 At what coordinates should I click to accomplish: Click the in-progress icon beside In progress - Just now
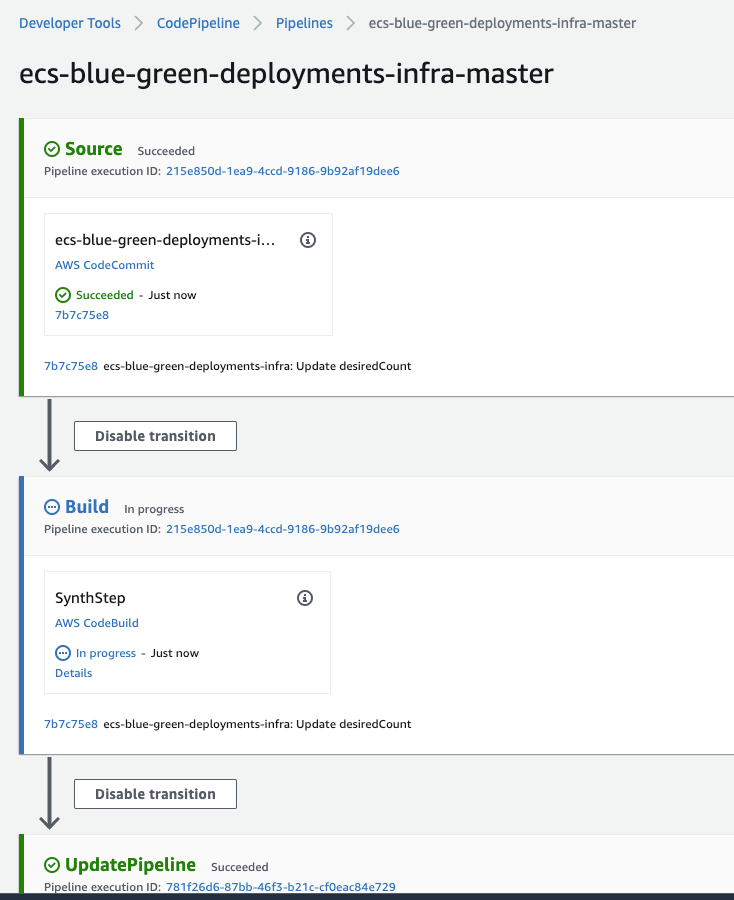click(63, 653)
